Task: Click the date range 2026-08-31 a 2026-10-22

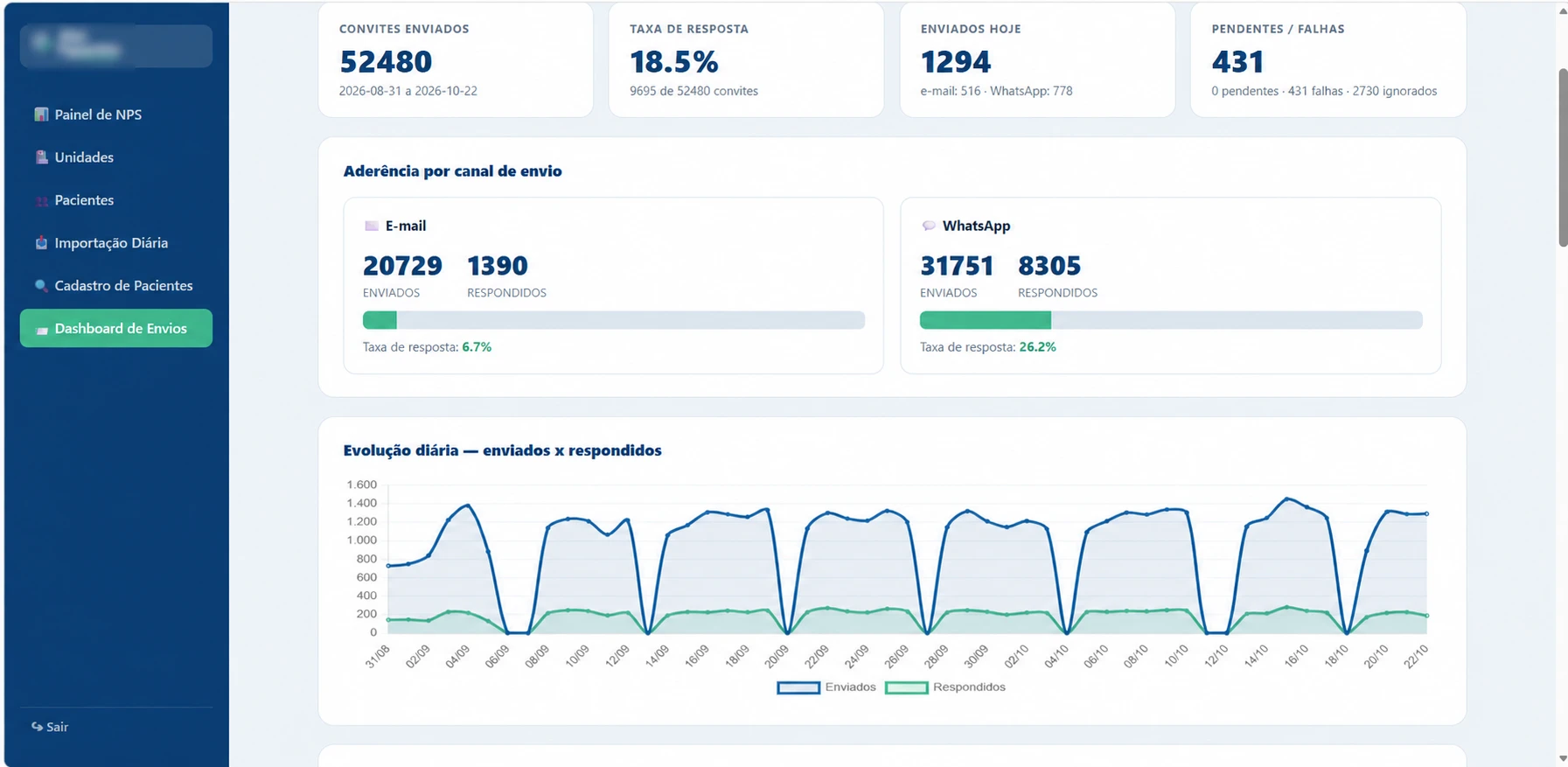Action: (x=408, y=91)
